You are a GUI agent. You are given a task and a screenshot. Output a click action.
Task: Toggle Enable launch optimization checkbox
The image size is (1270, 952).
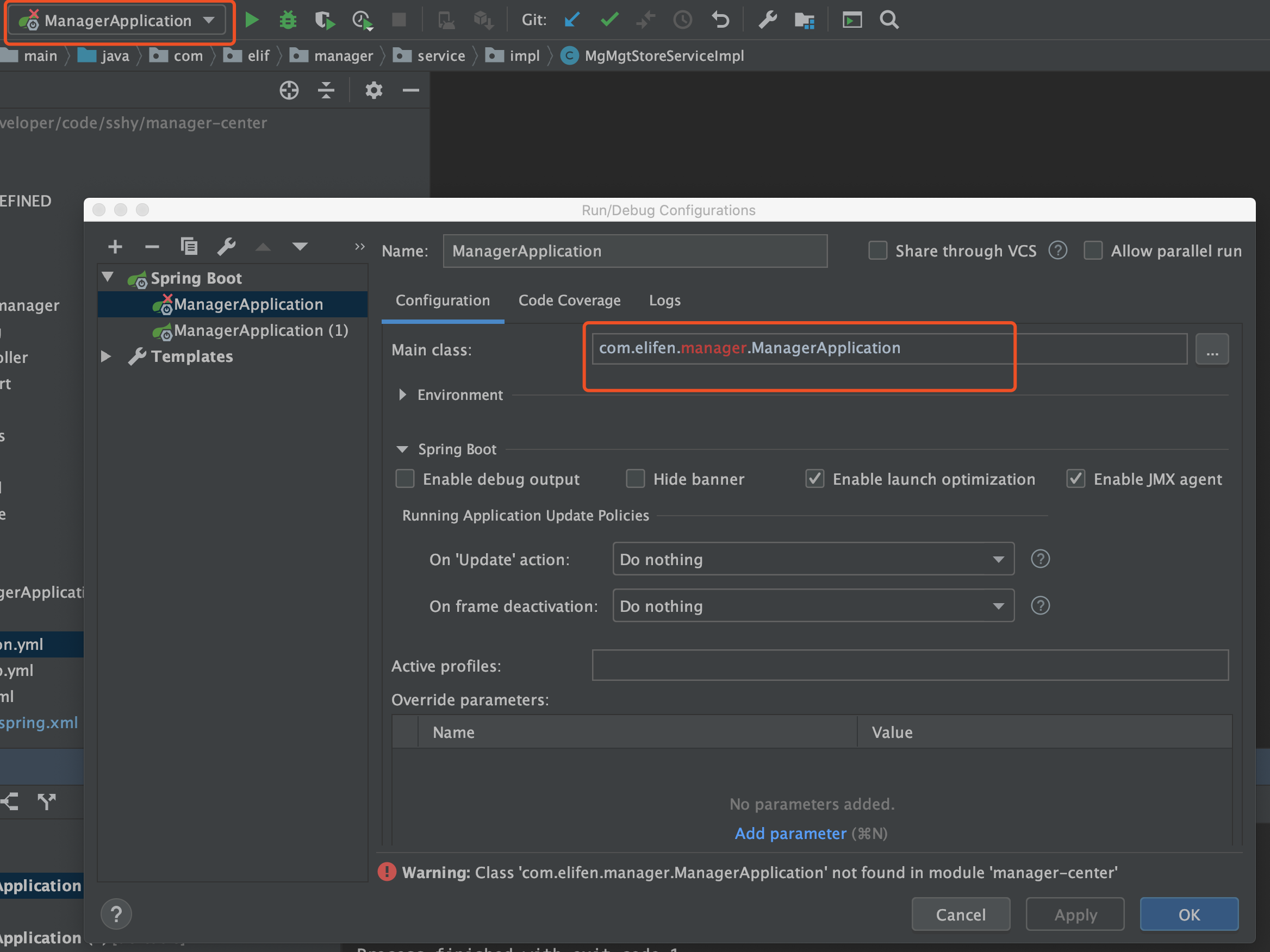pyautogui.click(x=816, y=478)
